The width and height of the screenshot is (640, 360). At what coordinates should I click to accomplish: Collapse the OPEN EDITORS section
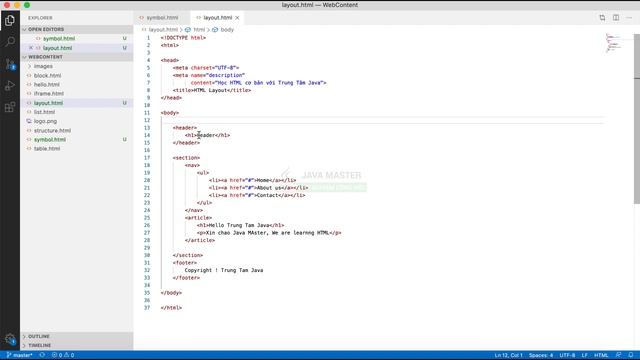point(76,29)
